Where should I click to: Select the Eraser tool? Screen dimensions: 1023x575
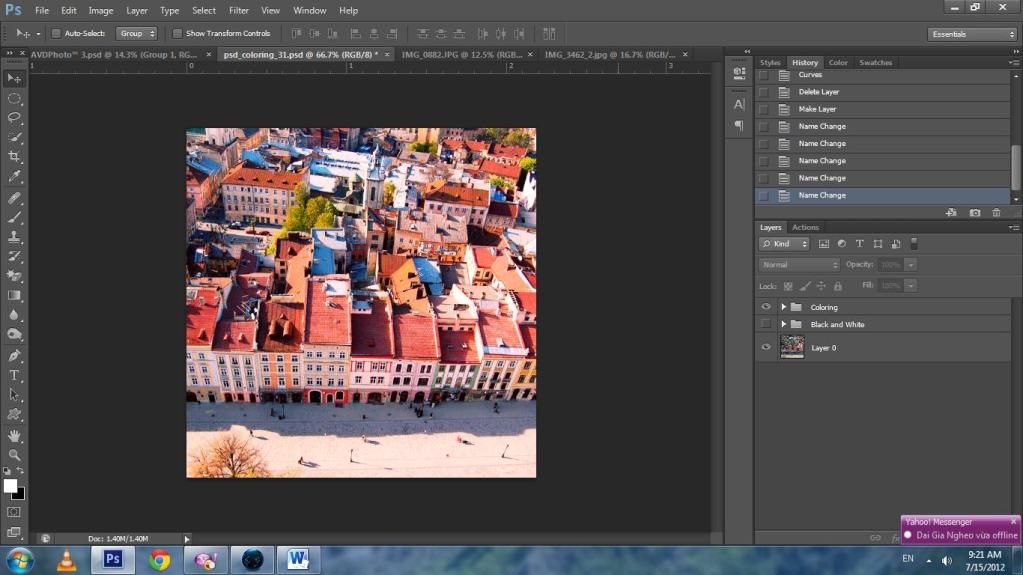(x=14, y=277)
